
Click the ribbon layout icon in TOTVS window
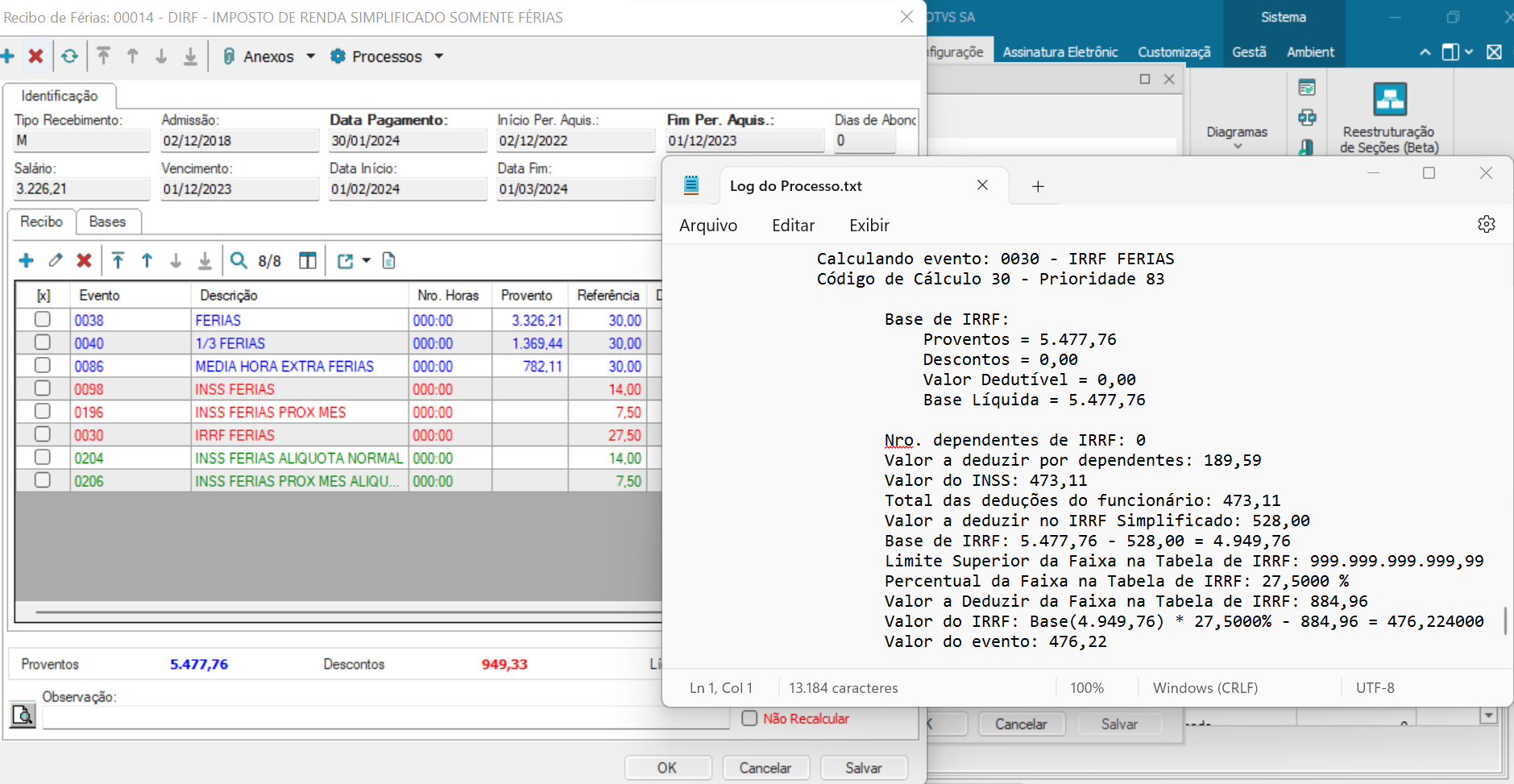[x=1450, y=52]
